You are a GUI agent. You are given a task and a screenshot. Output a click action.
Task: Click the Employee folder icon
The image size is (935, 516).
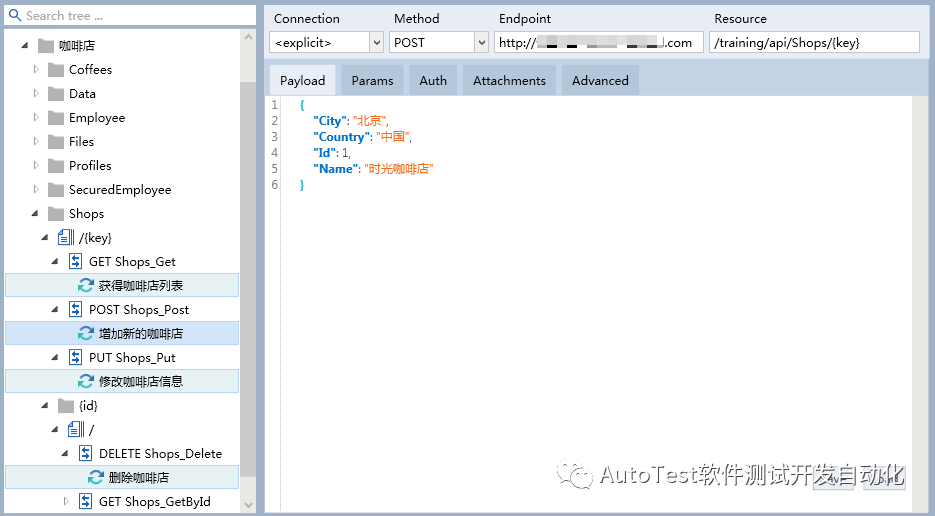[56, 118]
